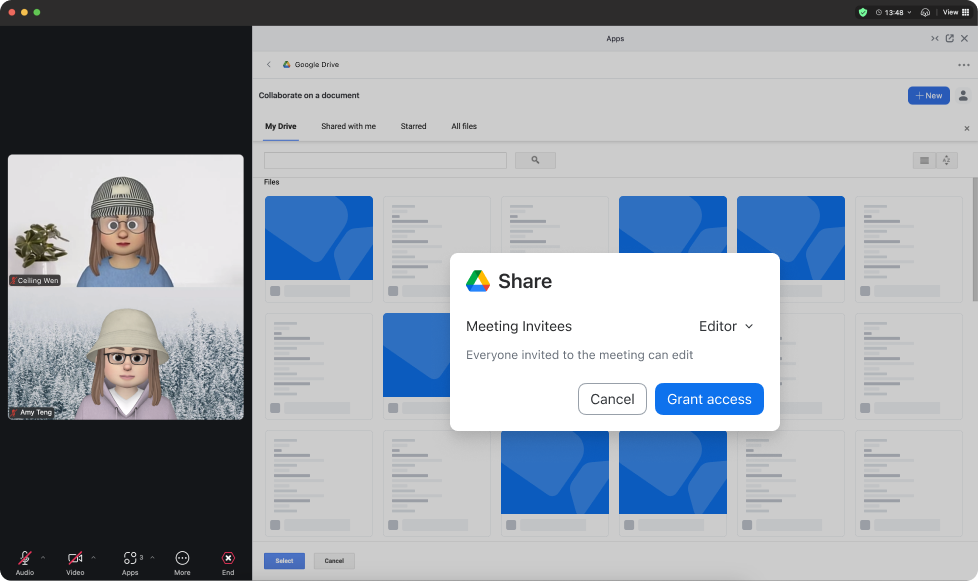The height and width of the screenshot is (581, 978).
Task: Unmute the microphone with the Audio icon
Action: [x=24, y=558]
